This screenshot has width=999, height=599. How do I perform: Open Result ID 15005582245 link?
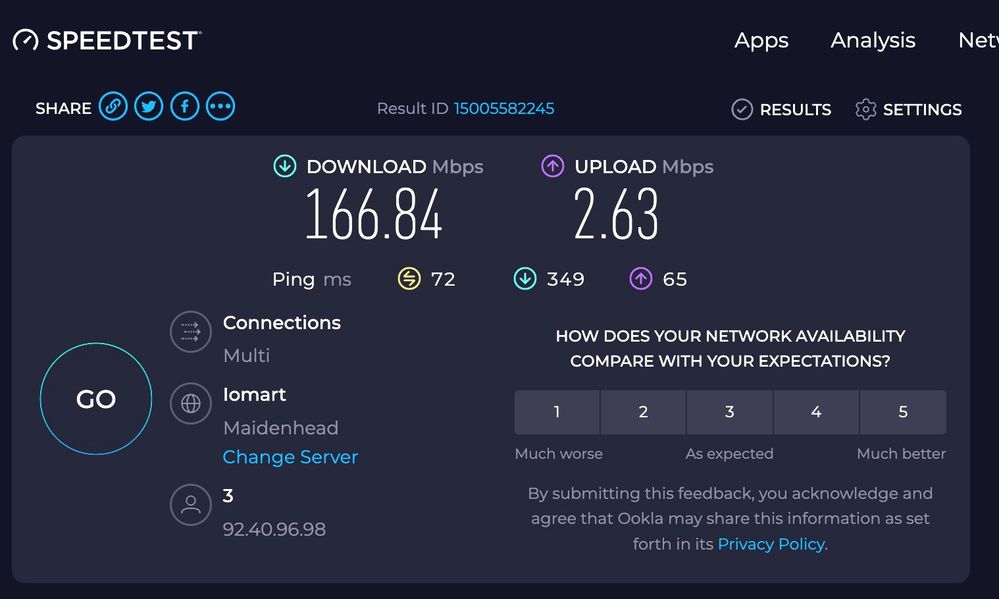504,109
